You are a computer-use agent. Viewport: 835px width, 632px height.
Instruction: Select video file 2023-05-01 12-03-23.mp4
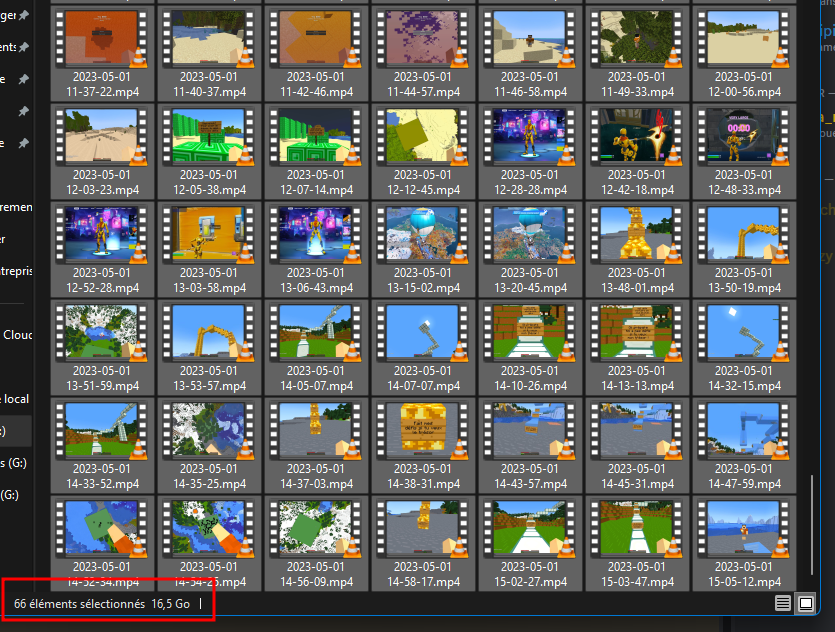coord(102,151)
